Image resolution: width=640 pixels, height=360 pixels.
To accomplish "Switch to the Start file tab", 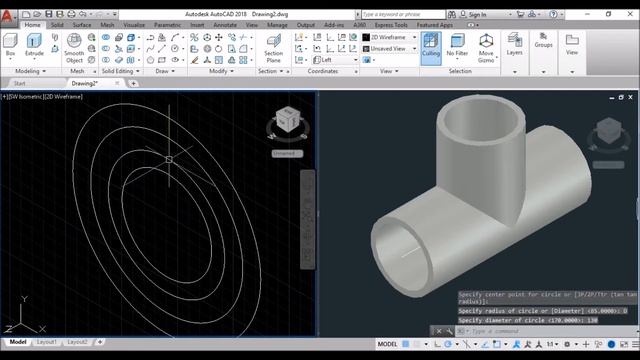I will tap(20, 83).
